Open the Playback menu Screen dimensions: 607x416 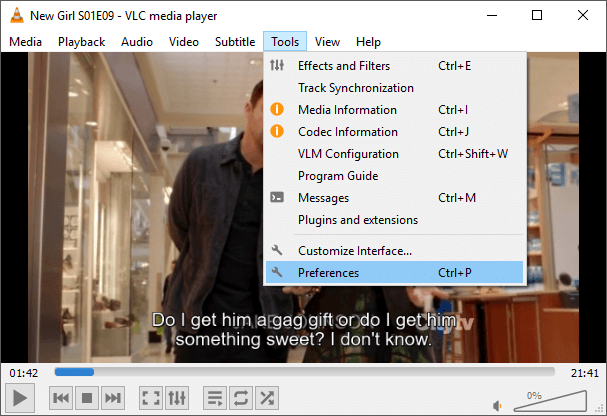pyautogui.click(x=81, y=42)
